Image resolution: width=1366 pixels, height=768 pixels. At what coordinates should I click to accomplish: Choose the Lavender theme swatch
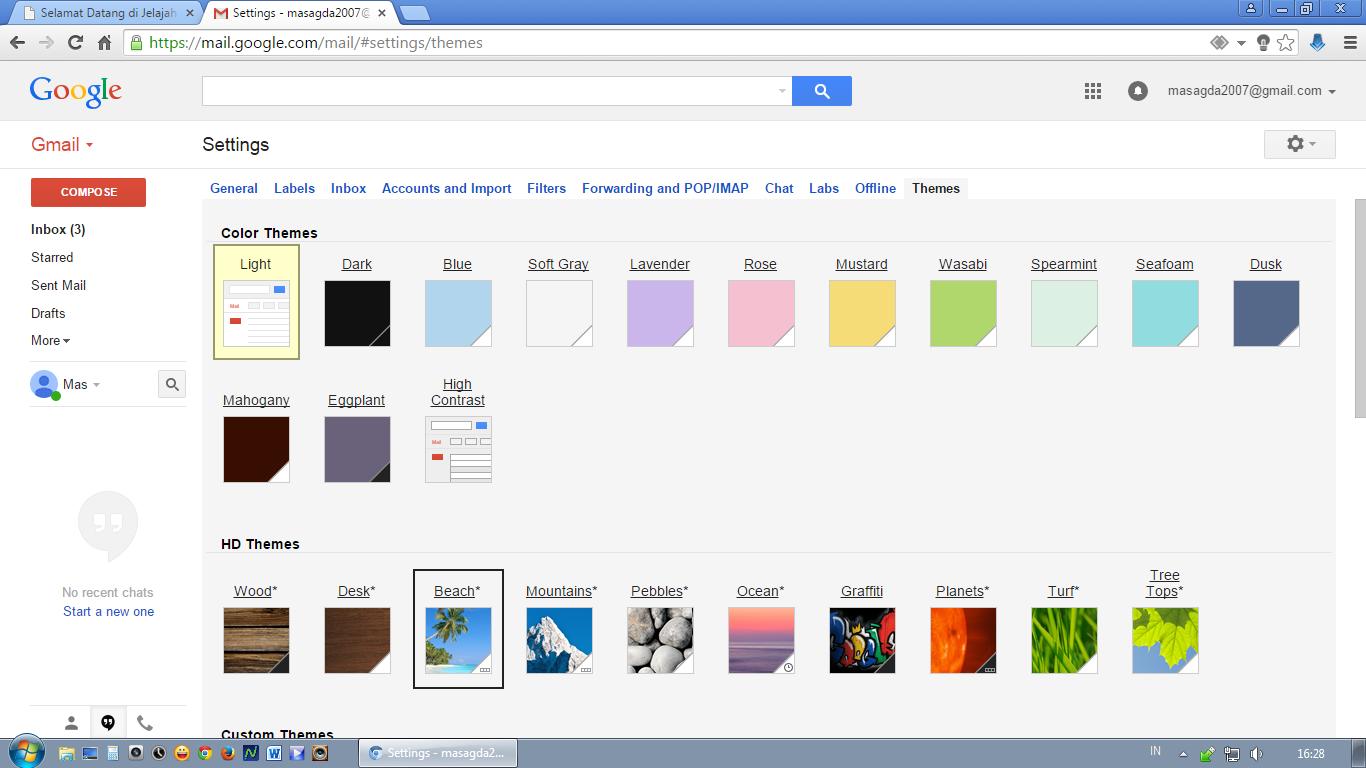click(660, 313)
